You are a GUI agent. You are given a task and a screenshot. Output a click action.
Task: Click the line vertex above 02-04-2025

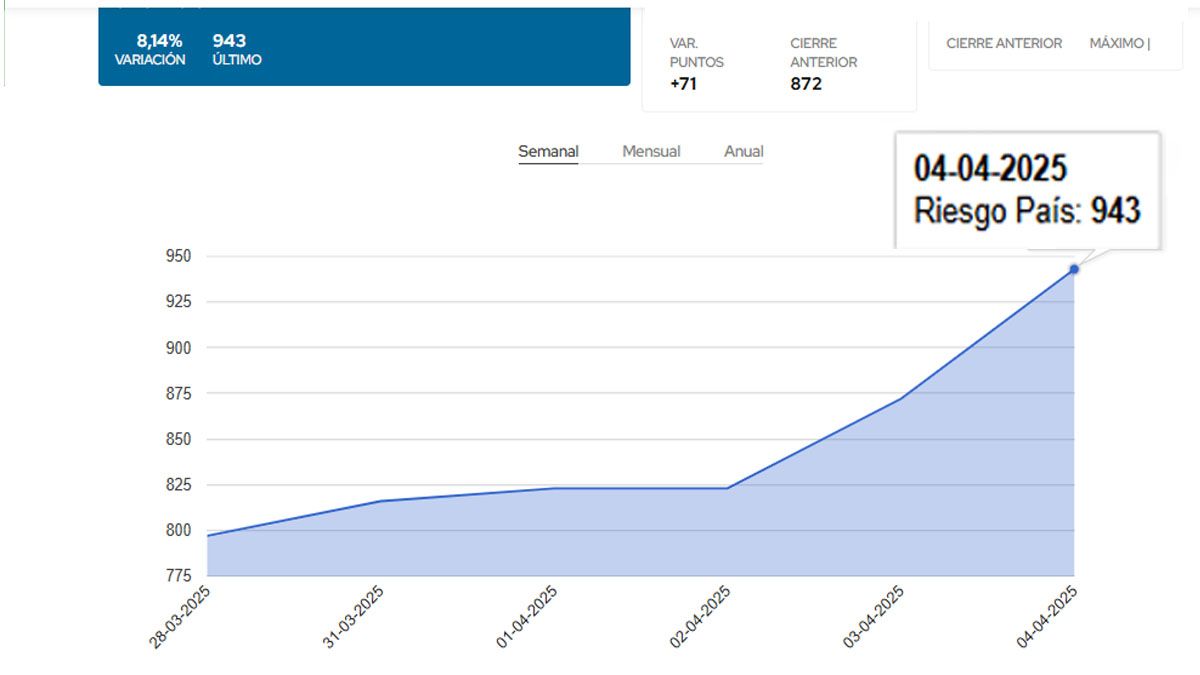[727, 488]
